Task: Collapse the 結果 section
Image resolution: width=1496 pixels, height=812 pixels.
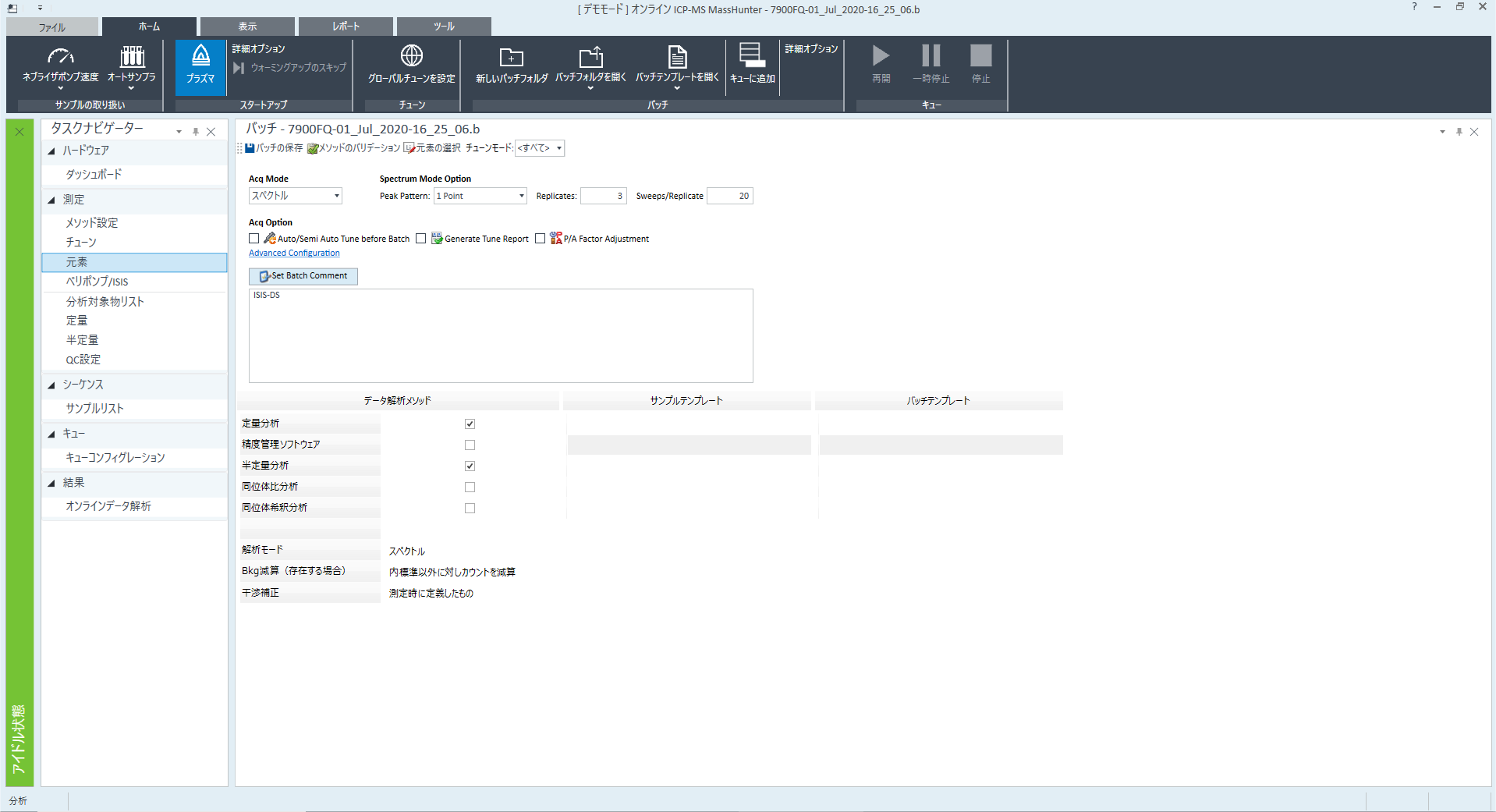Action: click(x=51, y=484)
